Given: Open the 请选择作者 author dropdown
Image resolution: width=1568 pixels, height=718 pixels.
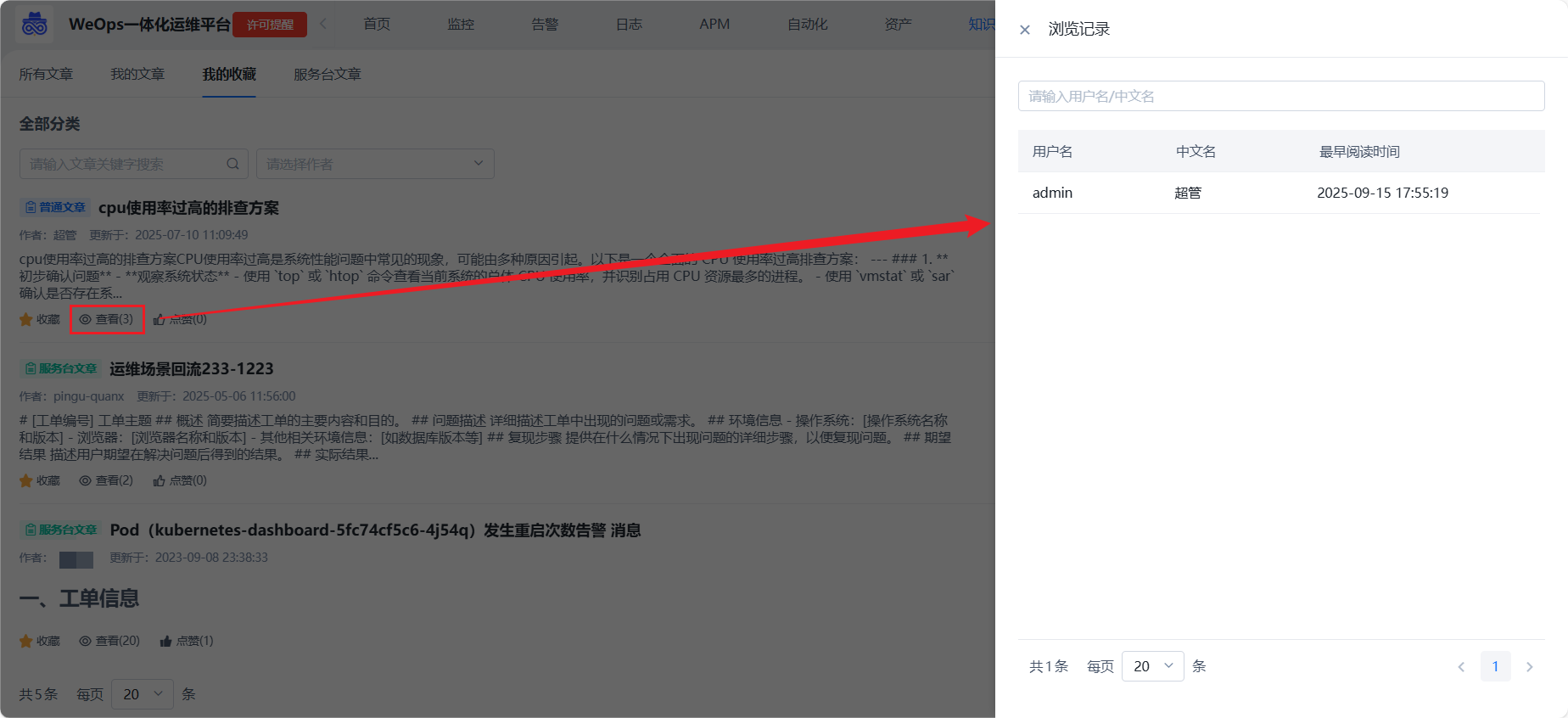Looking at the screenshot, I should pos(375,164).
